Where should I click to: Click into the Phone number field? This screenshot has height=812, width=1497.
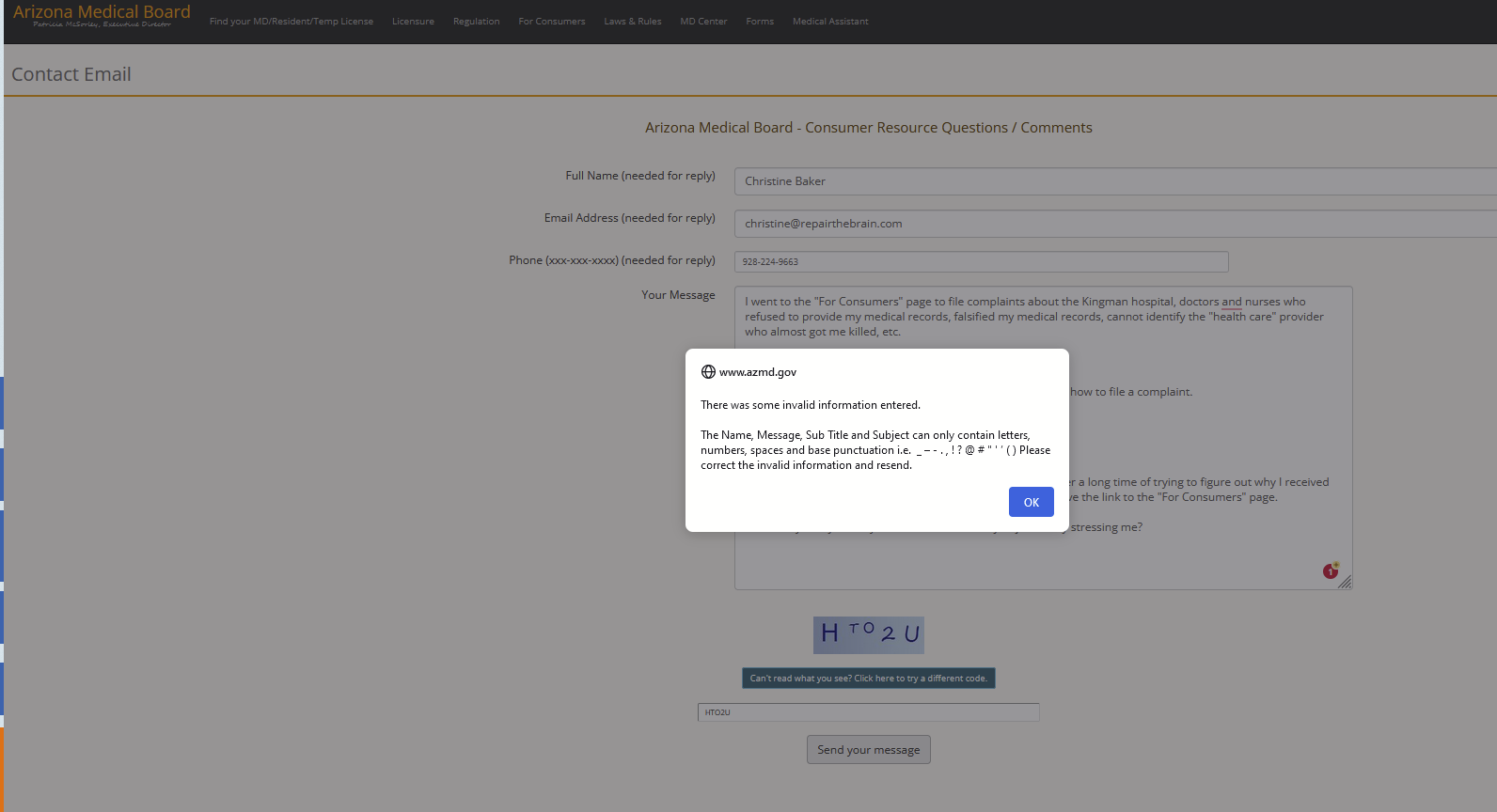pos(981,262)
